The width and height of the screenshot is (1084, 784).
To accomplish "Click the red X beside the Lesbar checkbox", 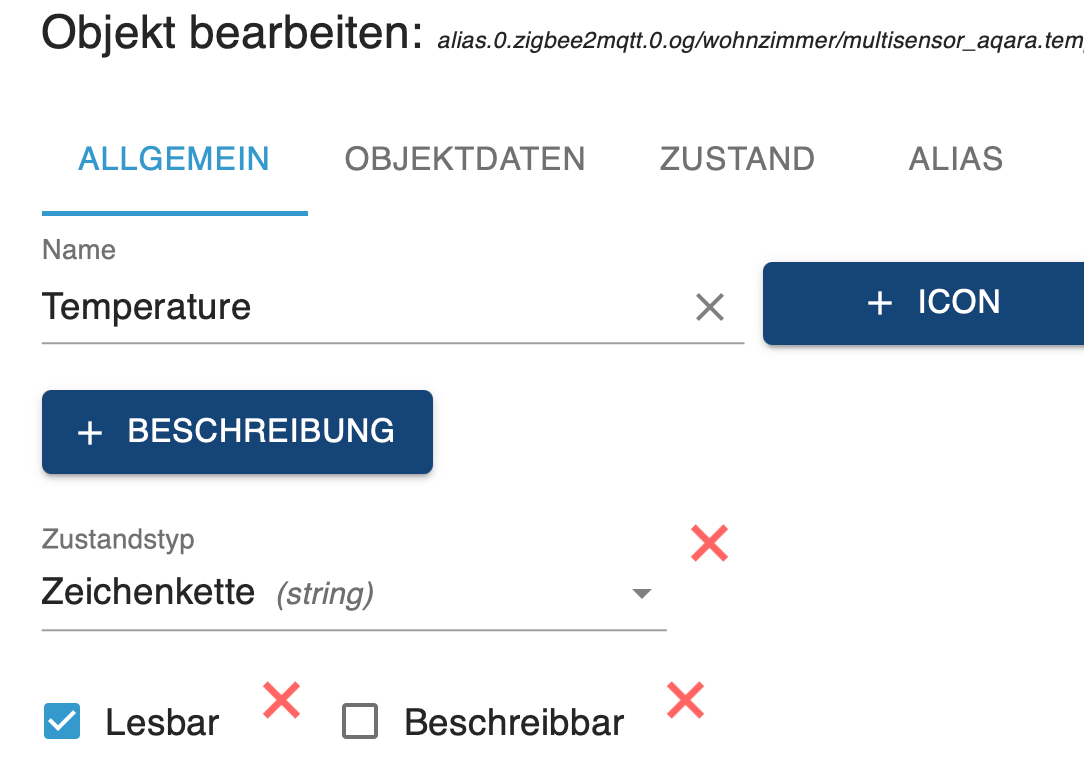I will (x=281, y=701).
